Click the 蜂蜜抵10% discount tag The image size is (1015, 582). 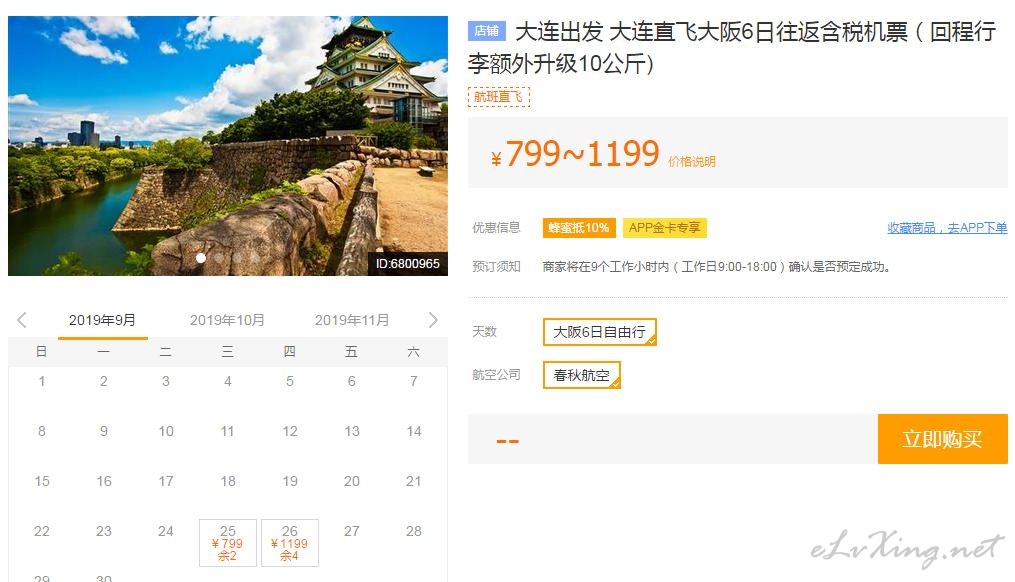click(x=579, y=228)
